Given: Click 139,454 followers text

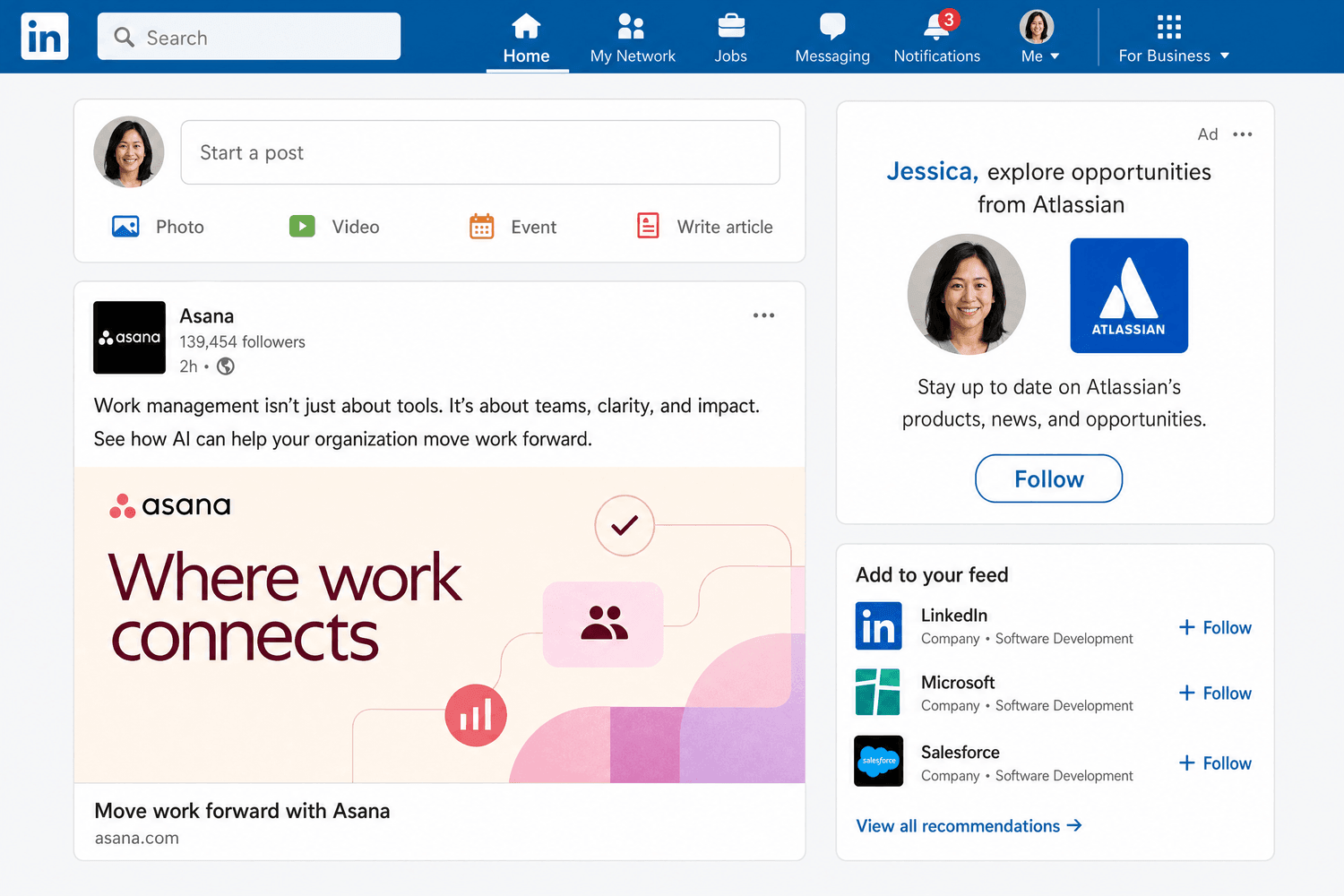Looking at the screenshot, I should pos(242,342).
